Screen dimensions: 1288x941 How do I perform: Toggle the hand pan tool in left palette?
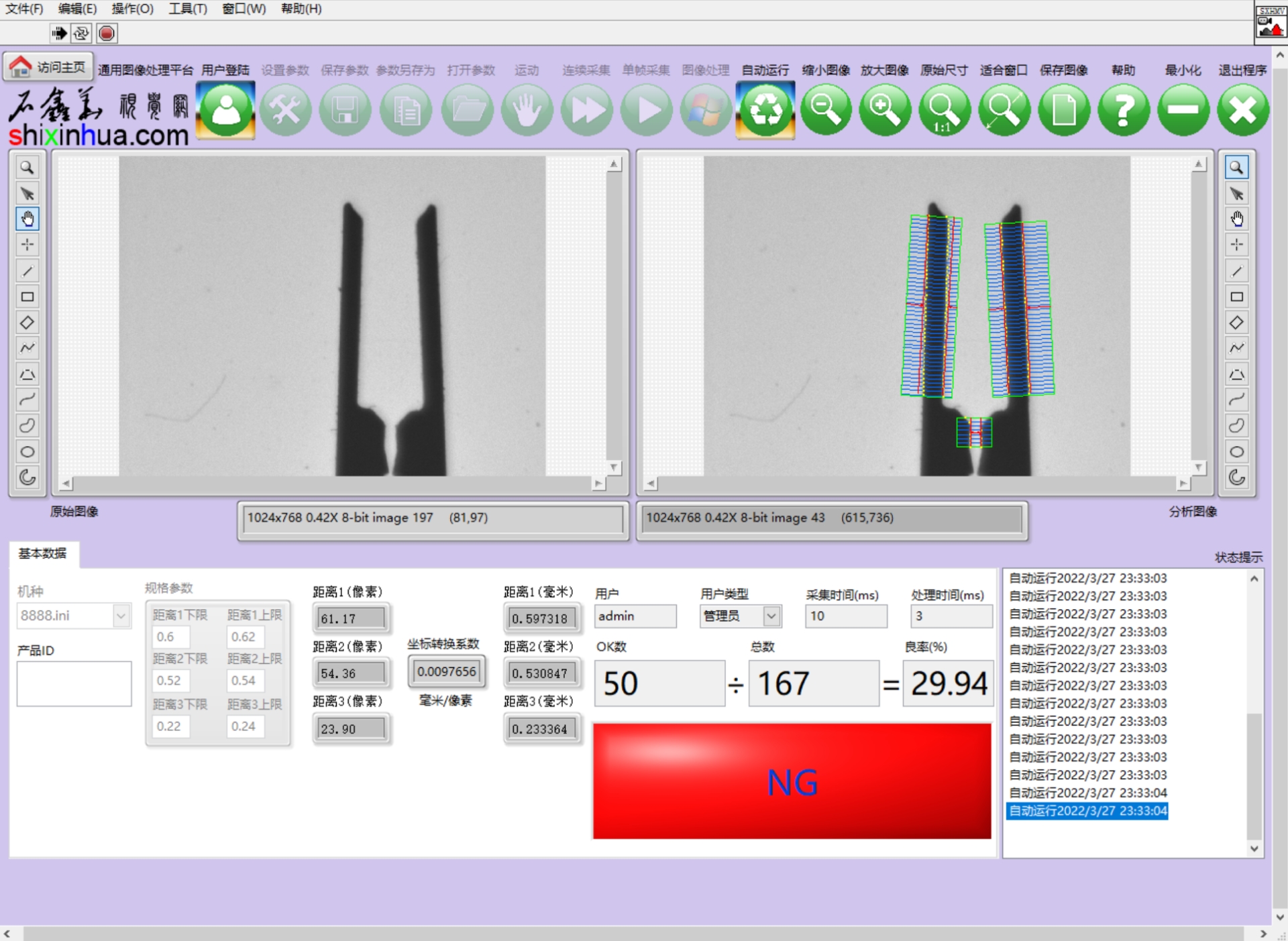tap(27, 219)
